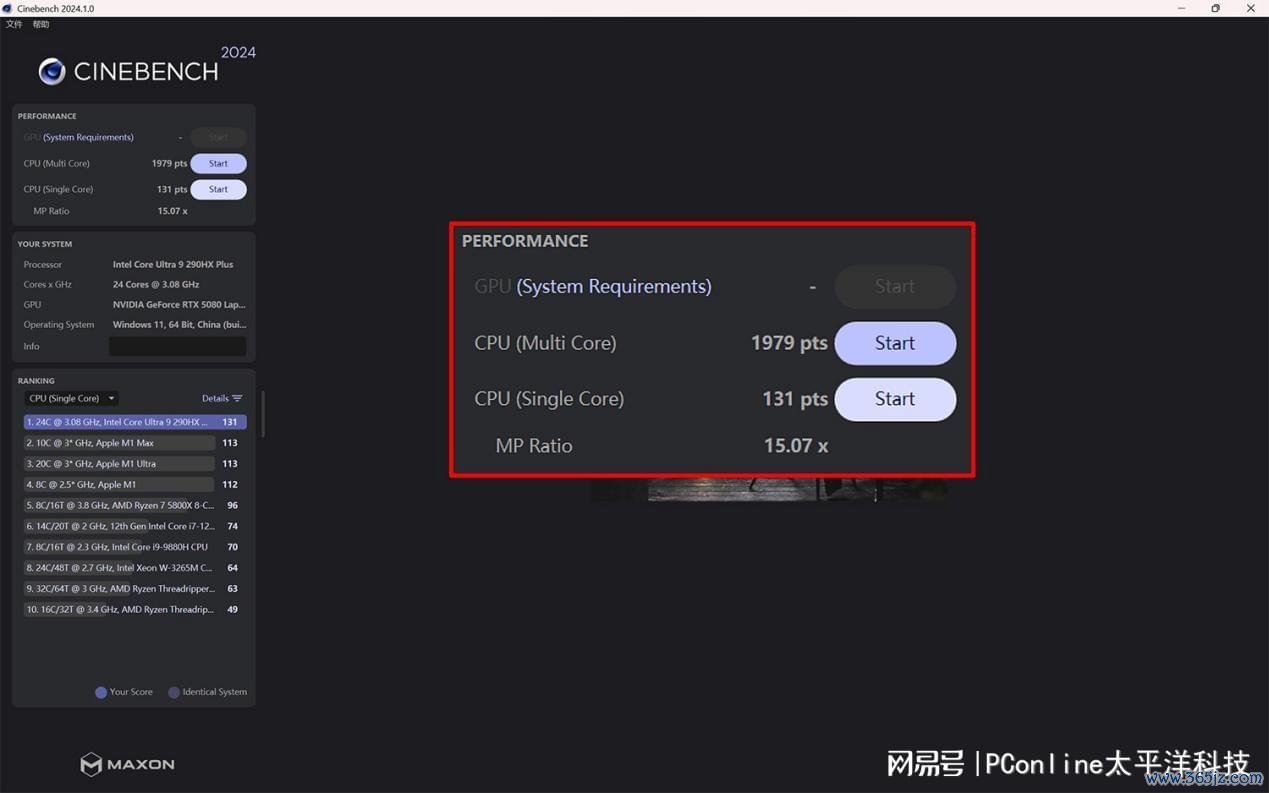Toggle the ranking Details view
Image resolution: width=1269 pixels, height=793 pixels.
pos(215,398)
